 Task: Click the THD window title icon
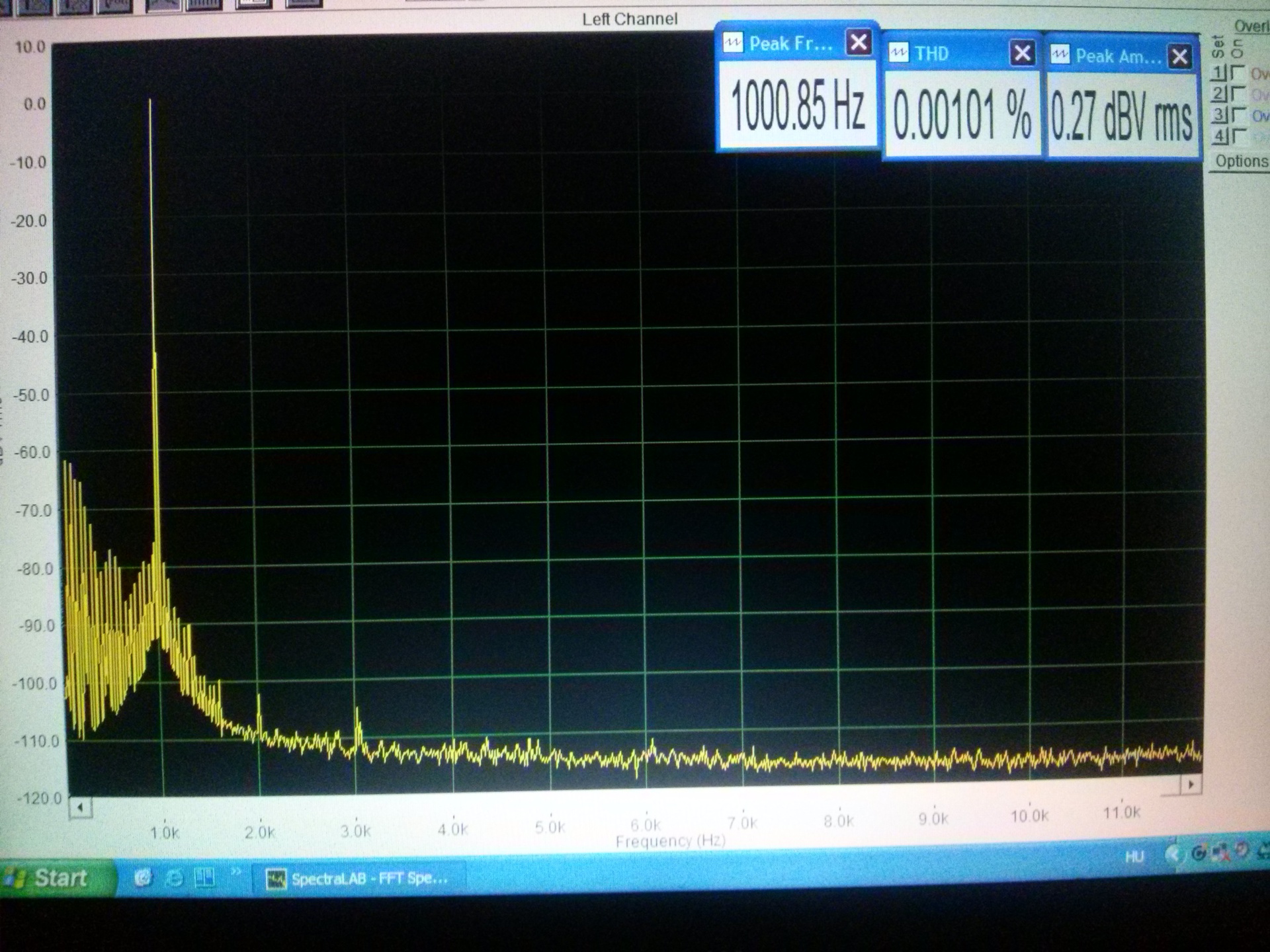tap(898, 53)
